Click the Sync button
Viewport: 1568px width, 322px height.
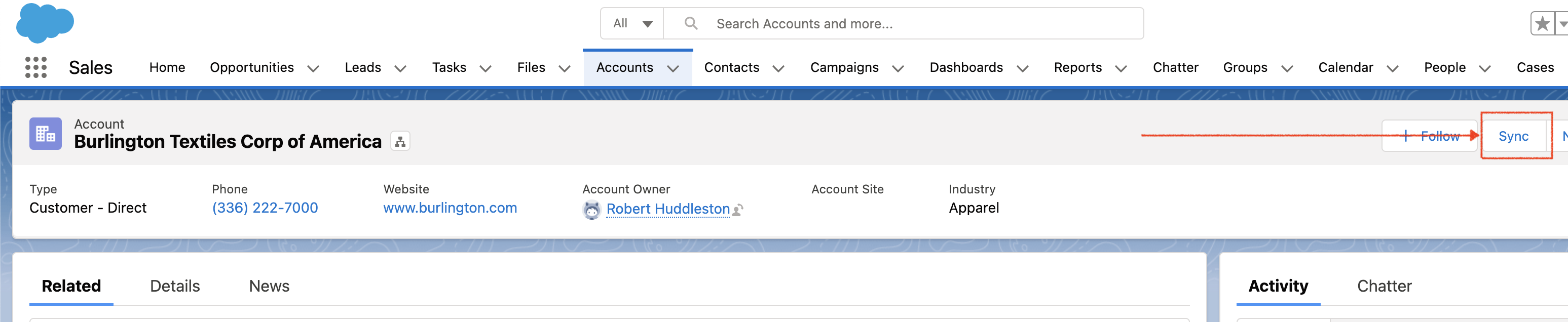[1513, 136]
